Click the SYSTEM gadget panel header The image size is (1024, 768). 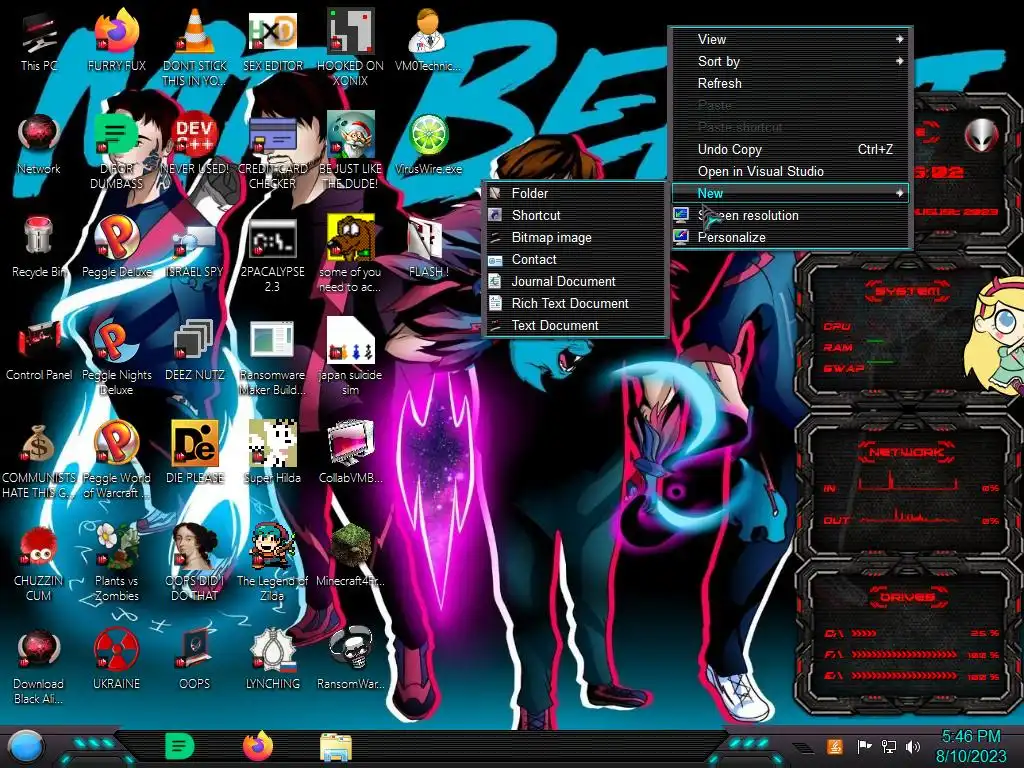(x=907, y=291)
